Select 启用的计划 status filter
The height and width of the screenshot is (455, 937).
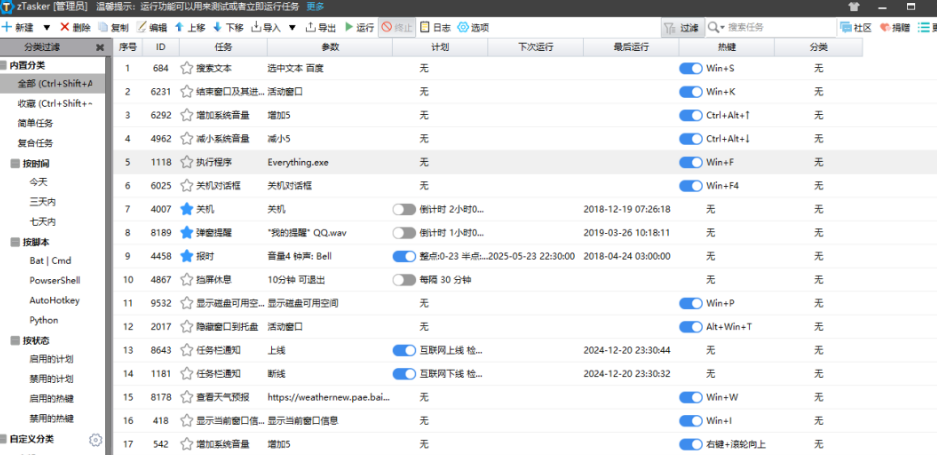click(x=51, y=359)
